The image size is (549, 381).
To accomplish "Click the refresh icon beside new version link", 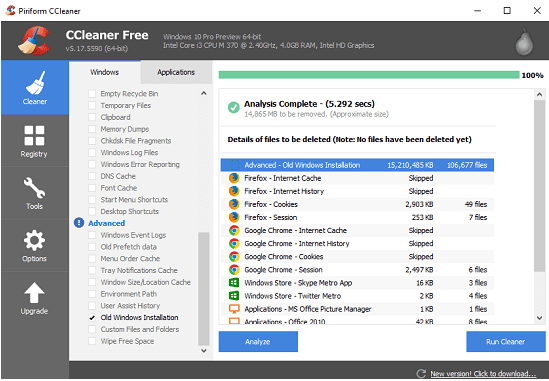I will [x=422, y=373].
